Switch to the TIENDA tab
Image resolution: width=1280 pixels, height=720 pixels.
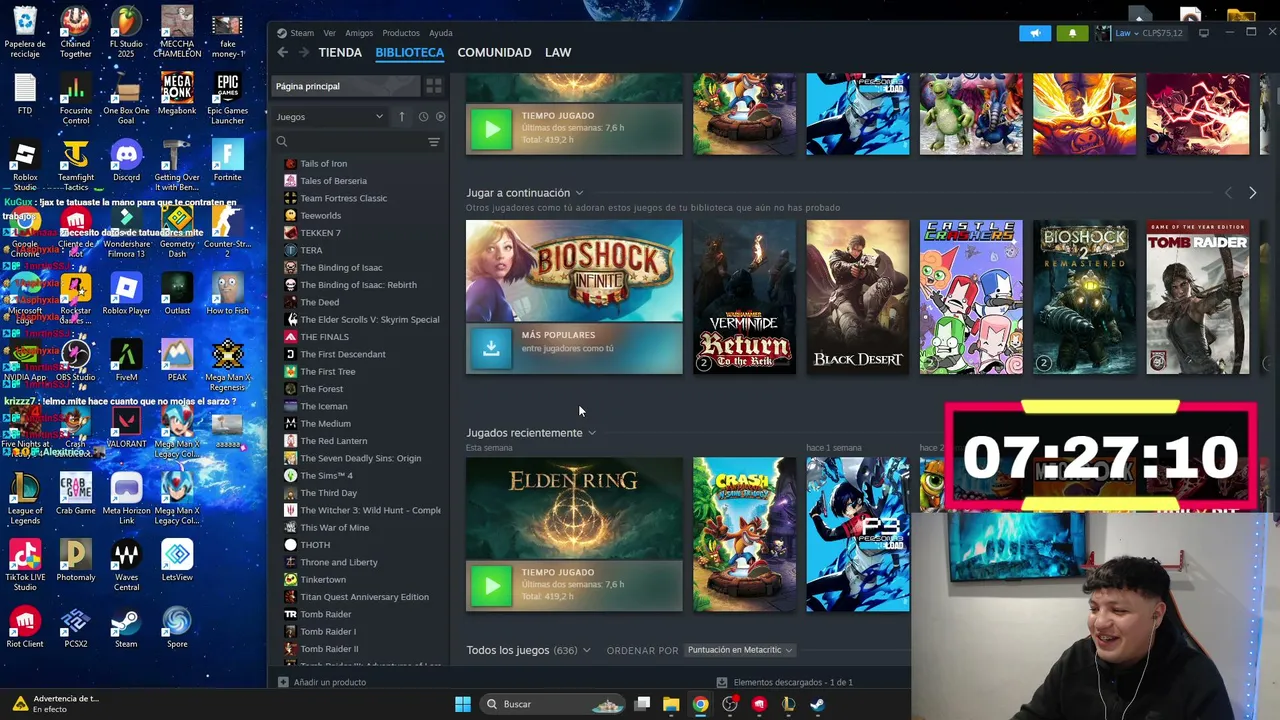[340, 52]
